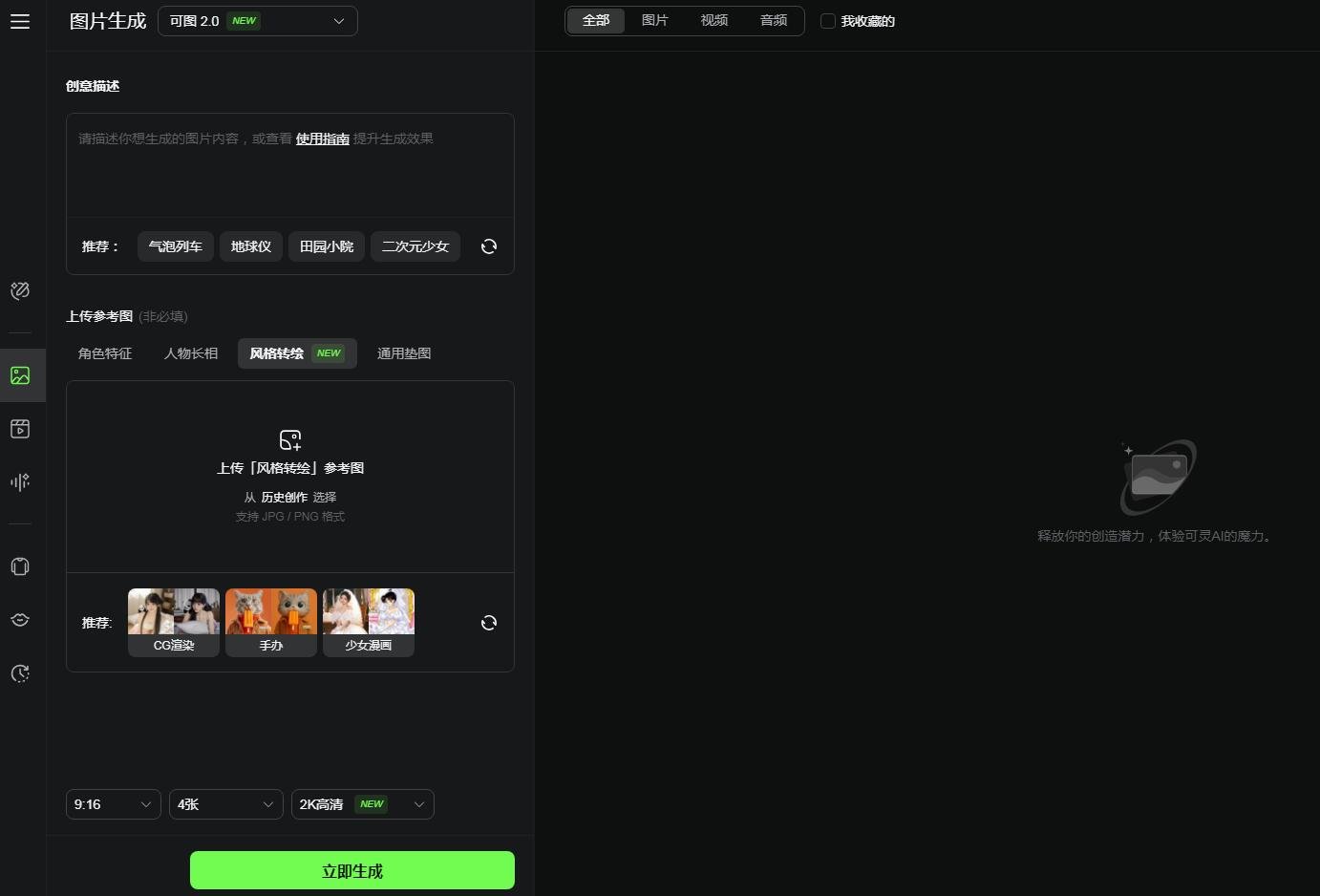Open the 9:16 aspect ratio dropdown

(113, 804)
